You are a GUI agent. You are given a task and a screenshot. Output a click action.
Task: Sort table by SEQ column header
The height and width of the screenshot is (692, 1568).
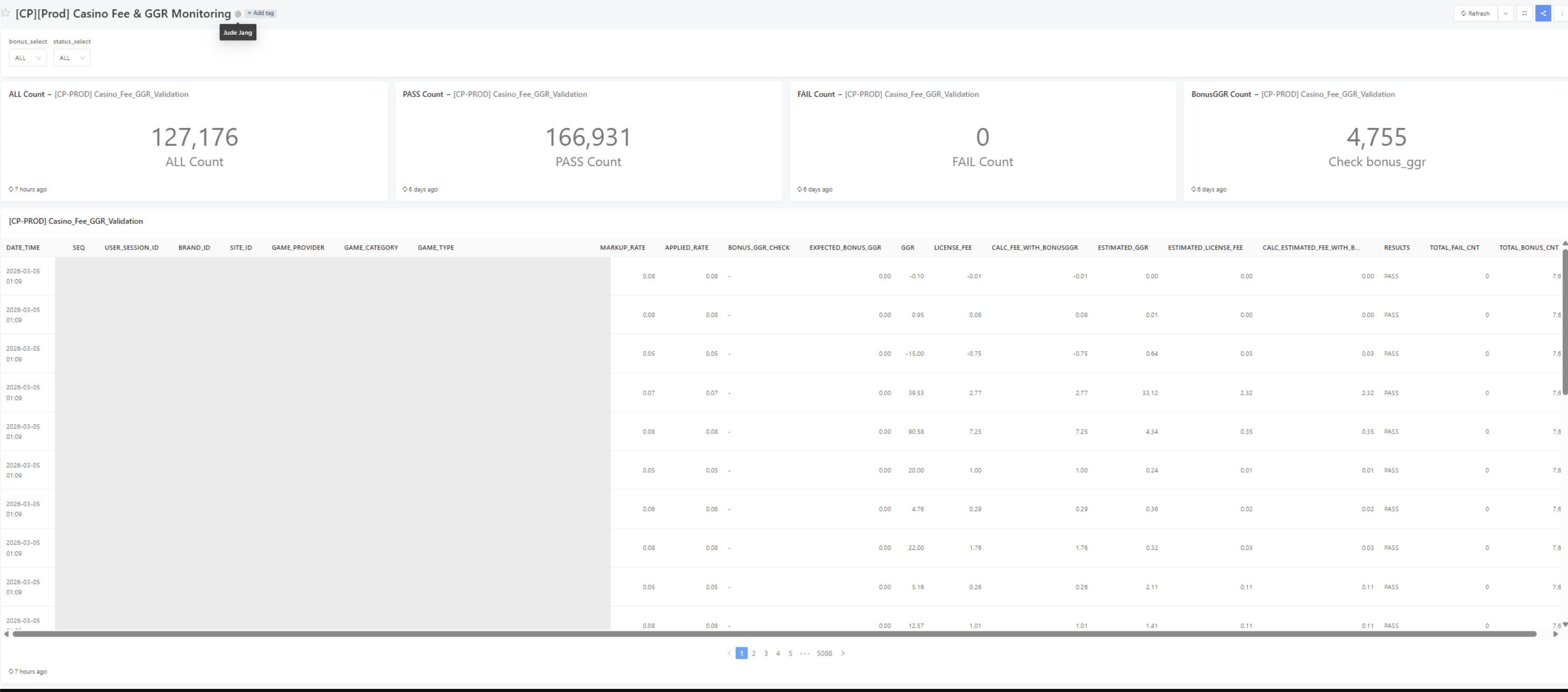pos(78,248)
